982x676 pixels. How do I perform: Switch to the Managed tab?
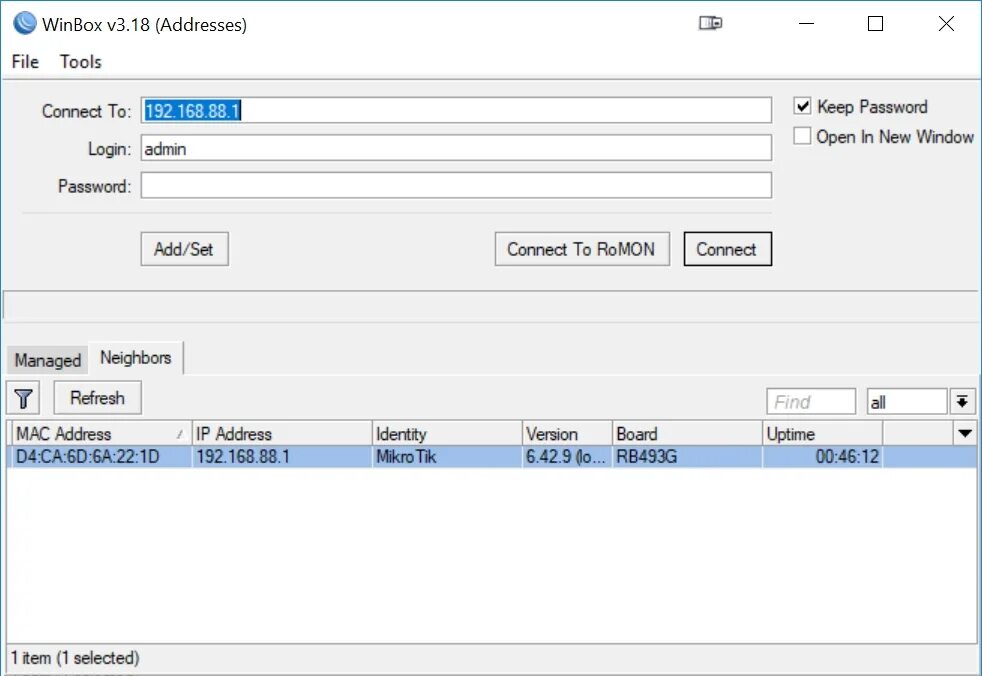point(48,360)
